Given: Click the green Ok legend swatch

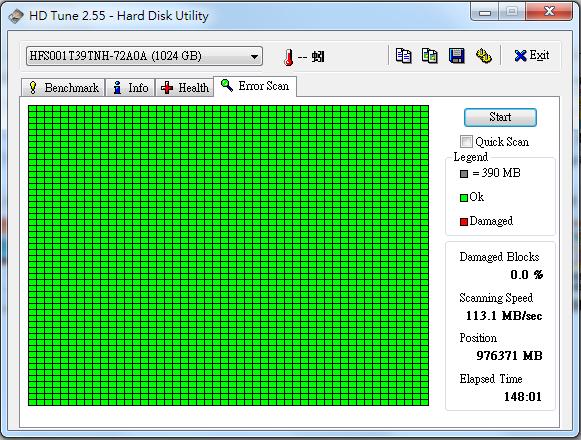Looking at the screenshot, I should click(464, 198).
